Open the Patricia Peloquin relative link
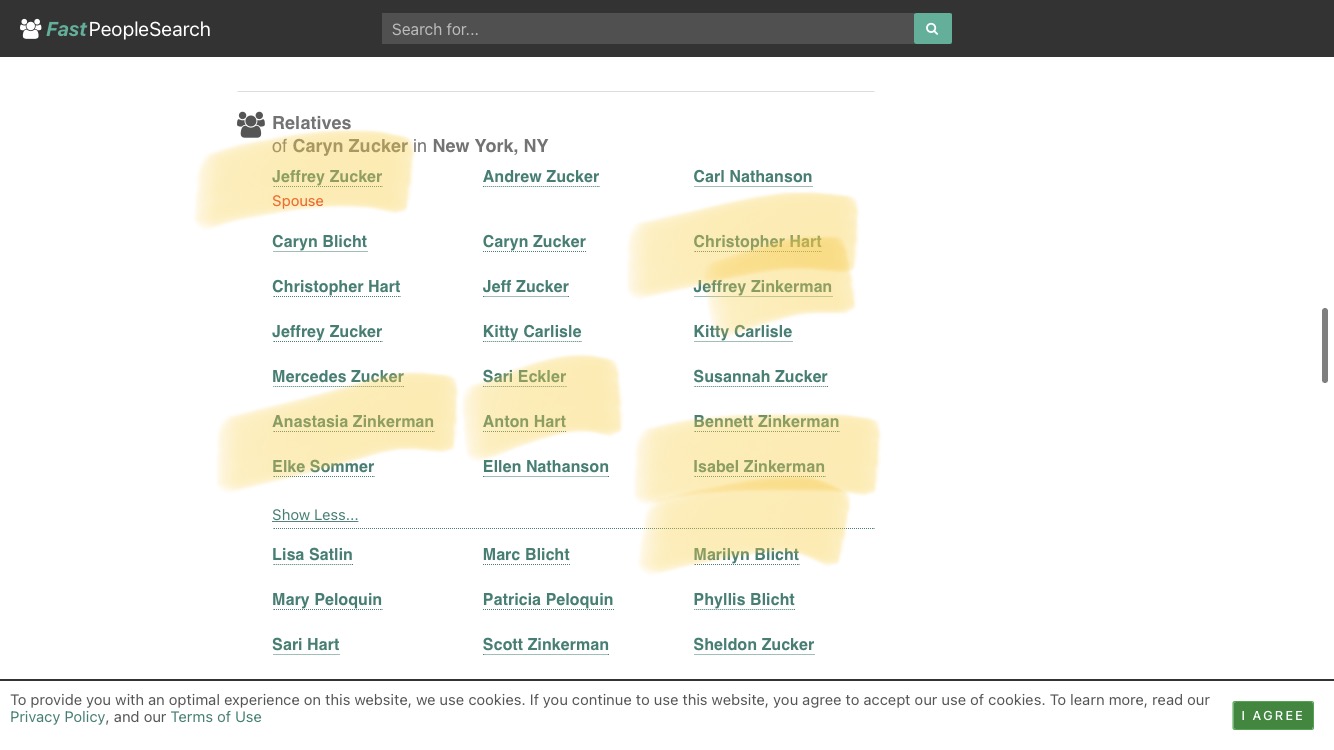 click(548, 600)
